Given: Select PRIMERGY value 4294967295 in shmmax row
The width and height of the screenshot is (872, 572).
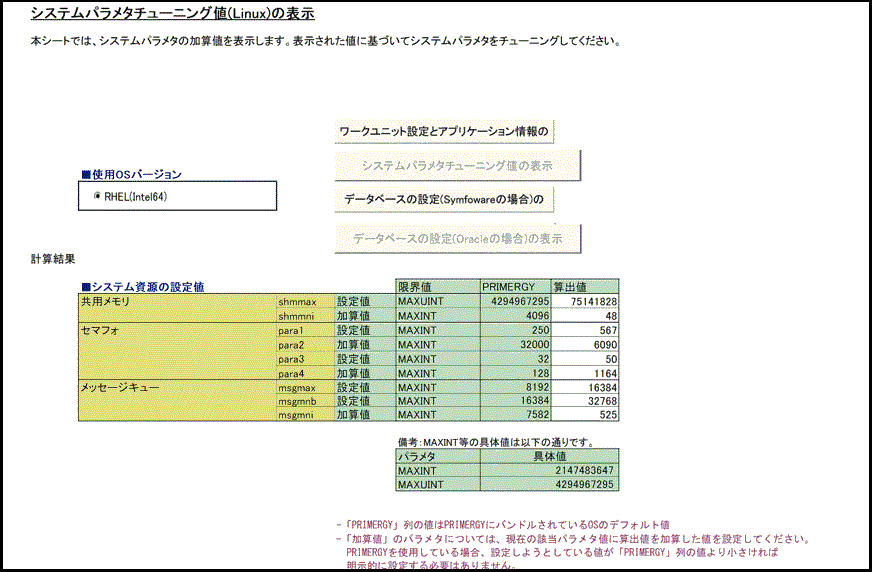Looking at the screenshot, I should pyautogui.click(x=516, y=301).
